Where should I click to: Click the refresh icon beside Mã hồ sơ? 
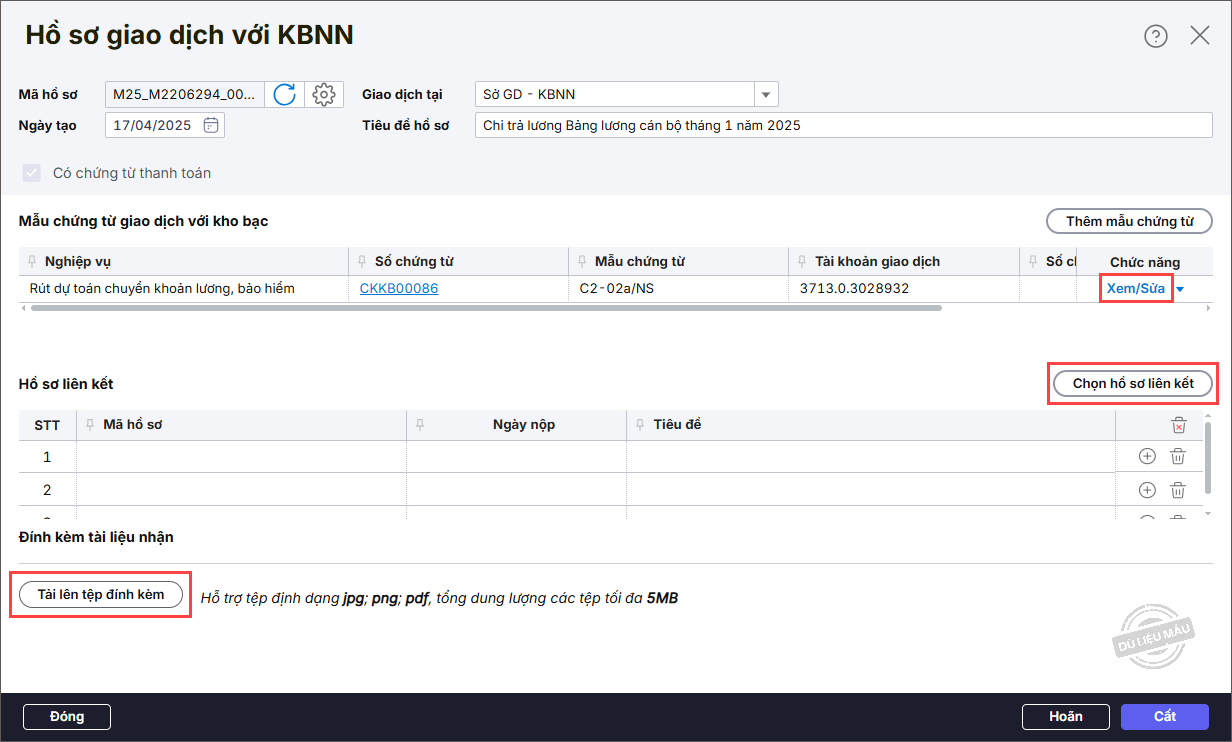tap(285, 95)
